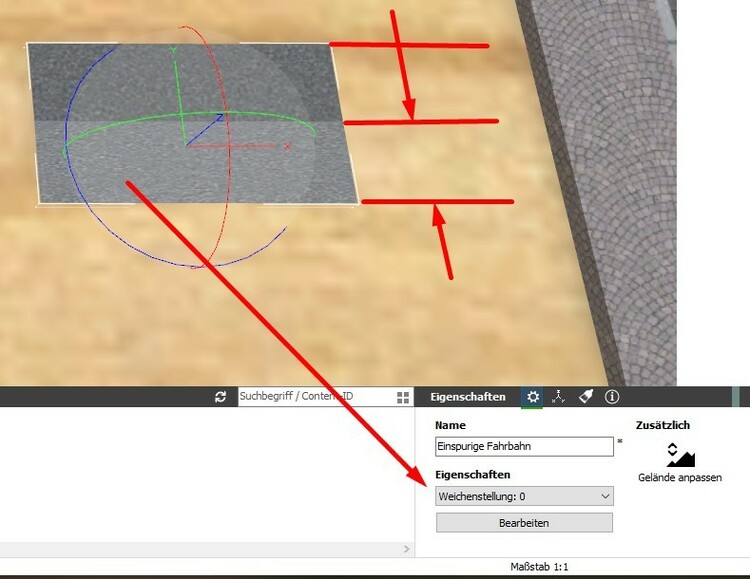Click the Name field Einspurige Fahrbahn
Screen dimensions: 750x579
tap(524, 446)
